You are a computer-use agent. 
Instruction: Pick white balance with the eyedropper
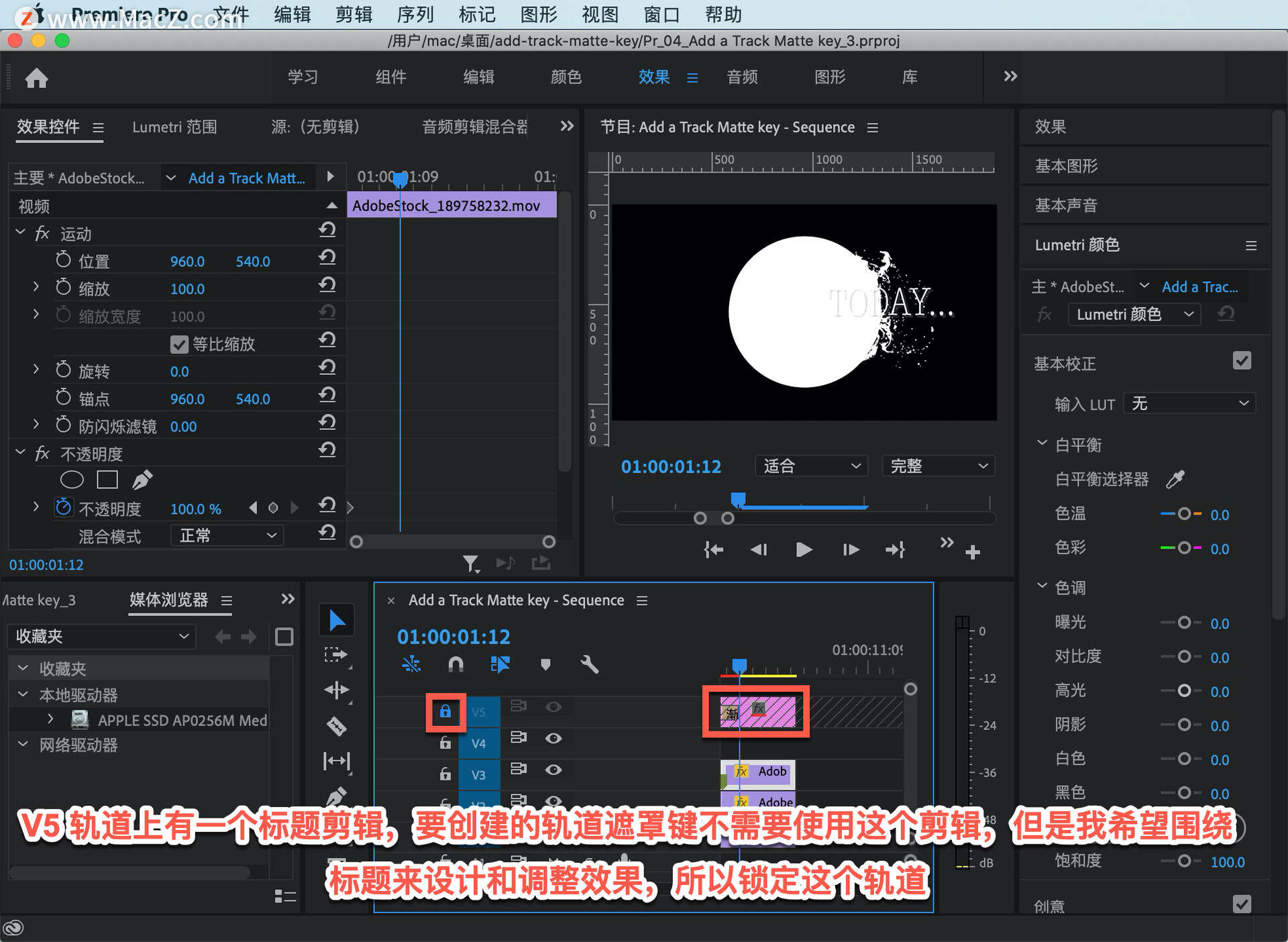click(x=1175, y=479)
